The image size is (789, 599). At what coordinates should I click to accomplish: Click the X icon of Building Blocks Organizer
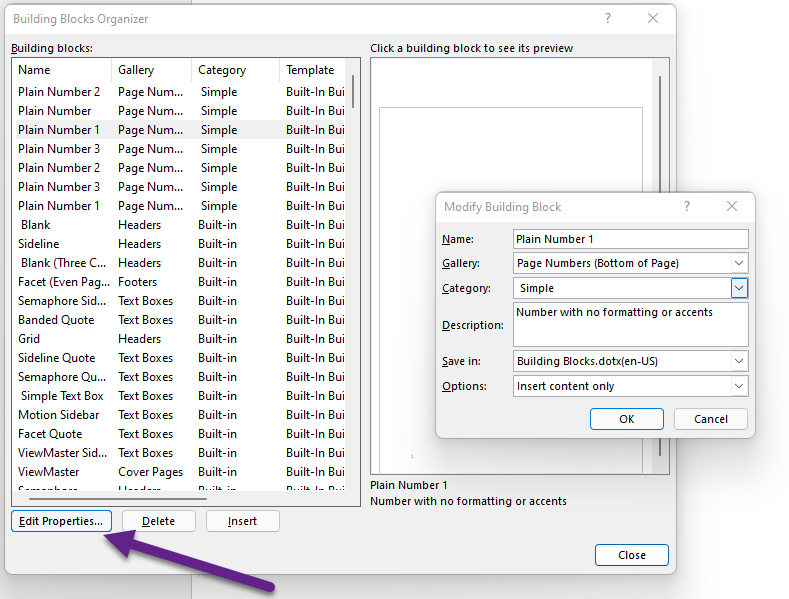653,19
